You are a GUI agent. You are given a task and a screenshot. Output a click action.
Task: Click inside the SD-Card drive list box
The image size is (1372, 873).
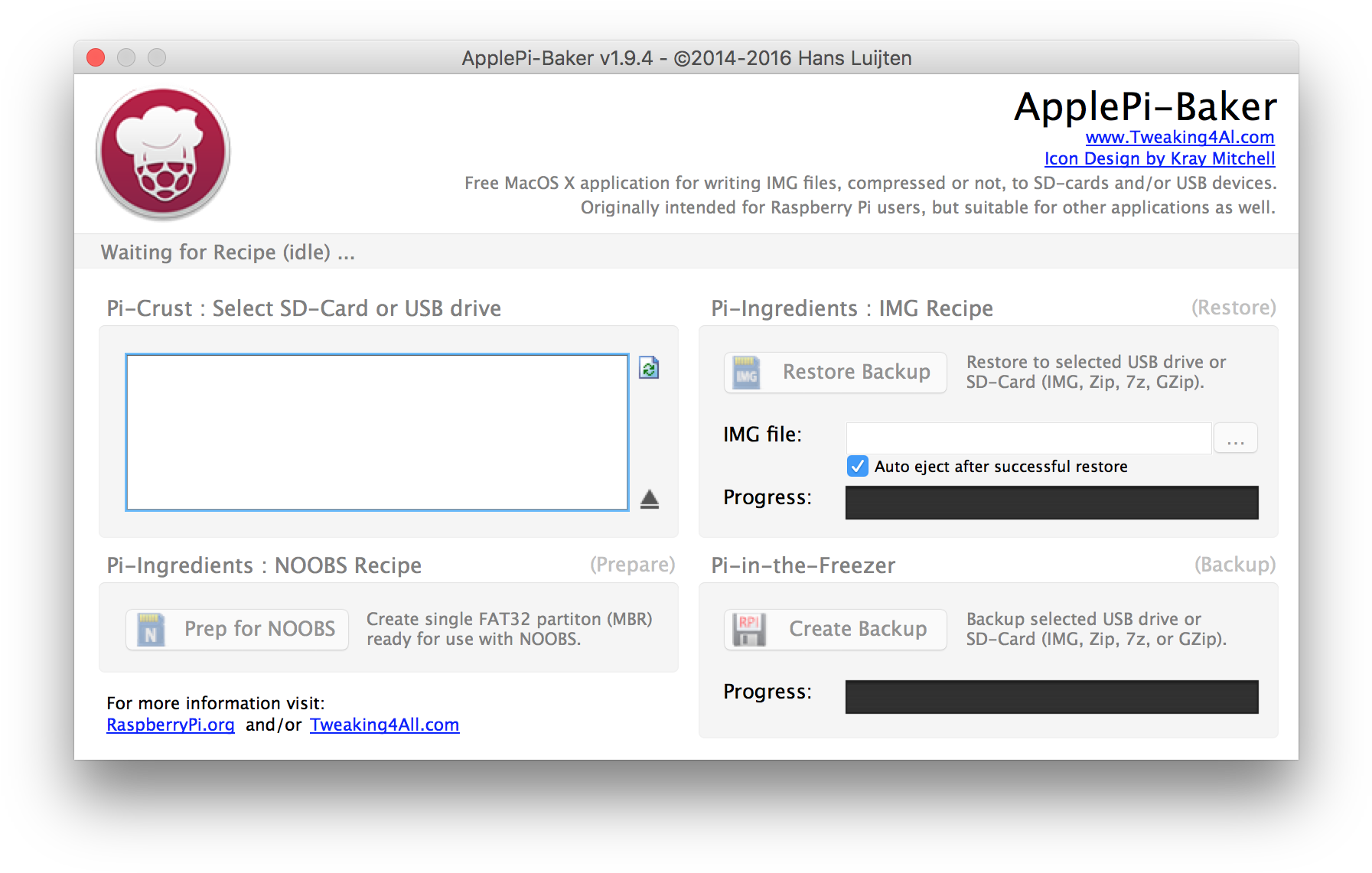[x=377, y=432]
